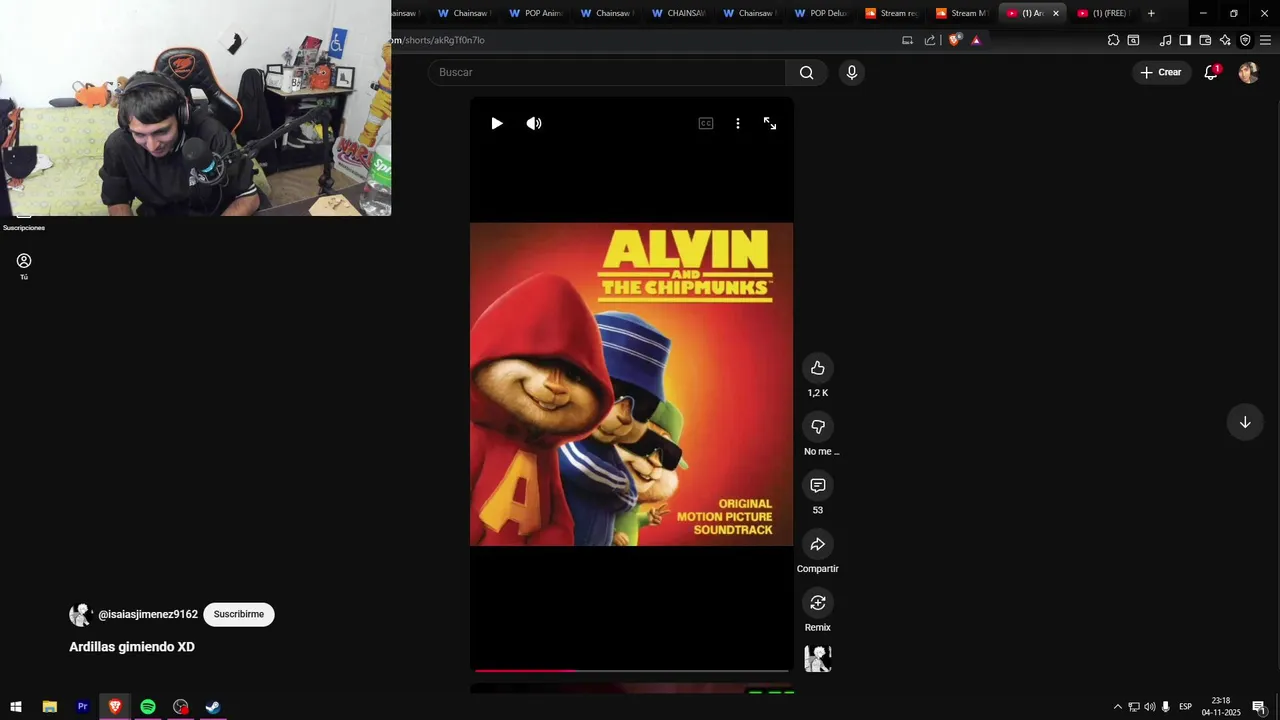Open the Tú section in sidebar
Viewport: 1280px width, 720px height.
pos(24,266)
